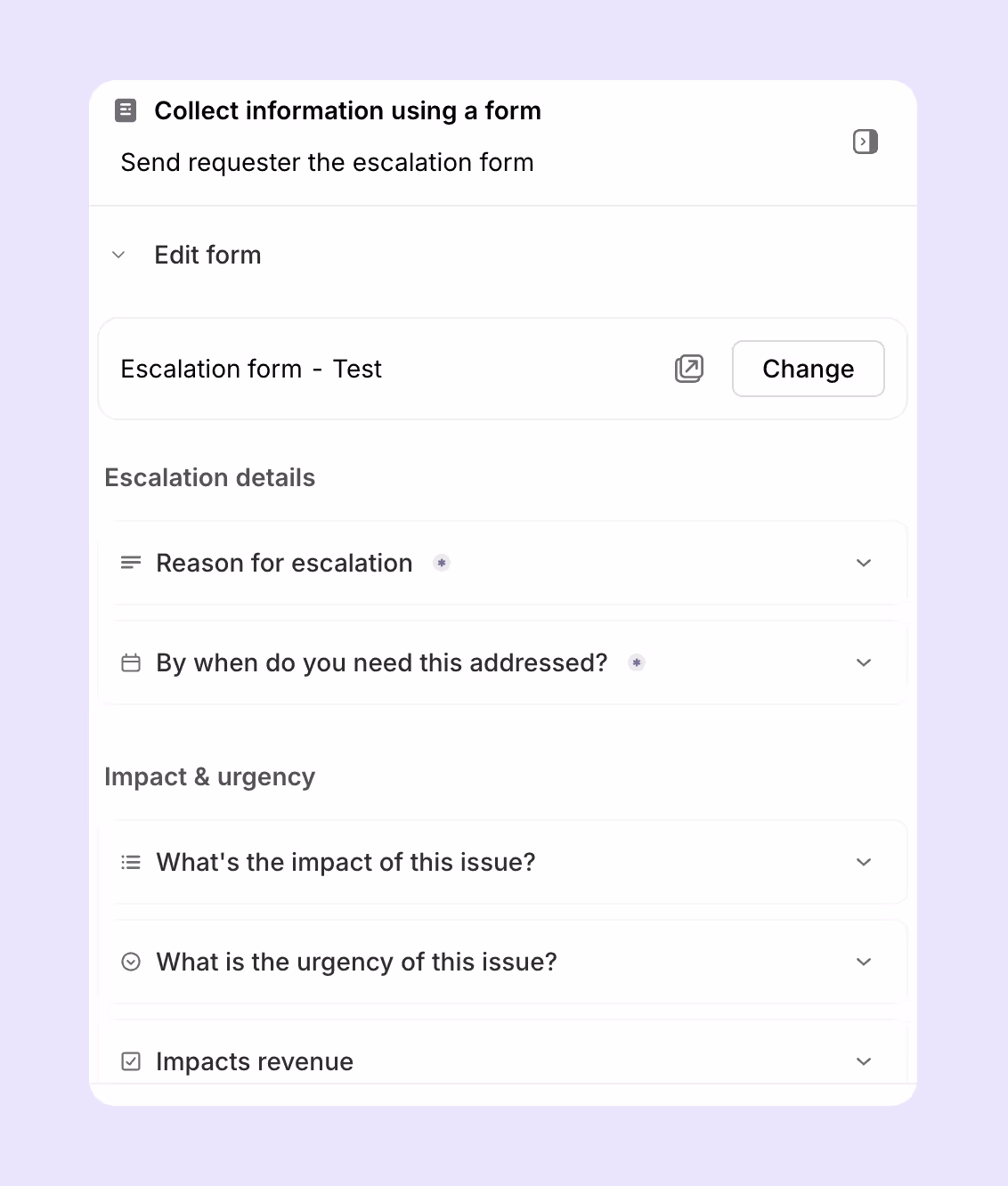Click the Collect information using a form title

tap(348, 110)
